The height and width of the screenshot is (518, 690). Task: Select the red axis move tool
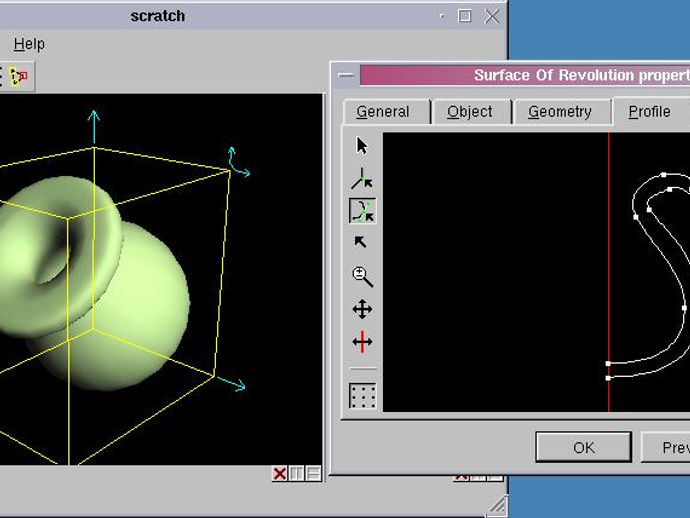tap(362, 342)
